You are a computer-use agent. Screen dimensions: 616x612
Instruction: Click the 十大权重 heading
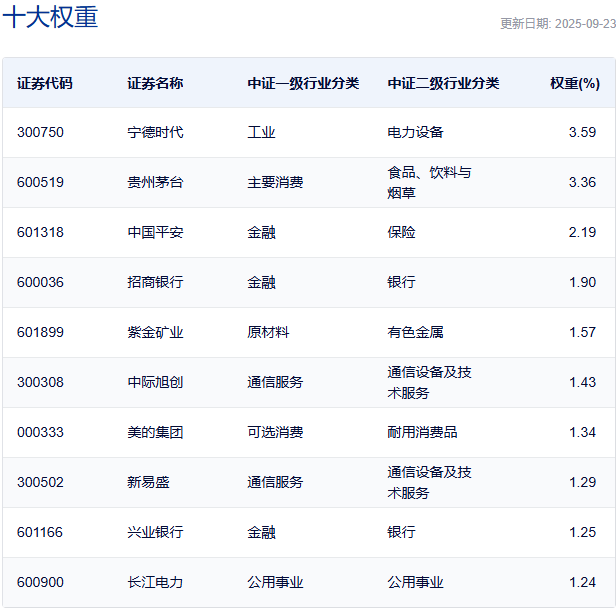pos(50,17)
